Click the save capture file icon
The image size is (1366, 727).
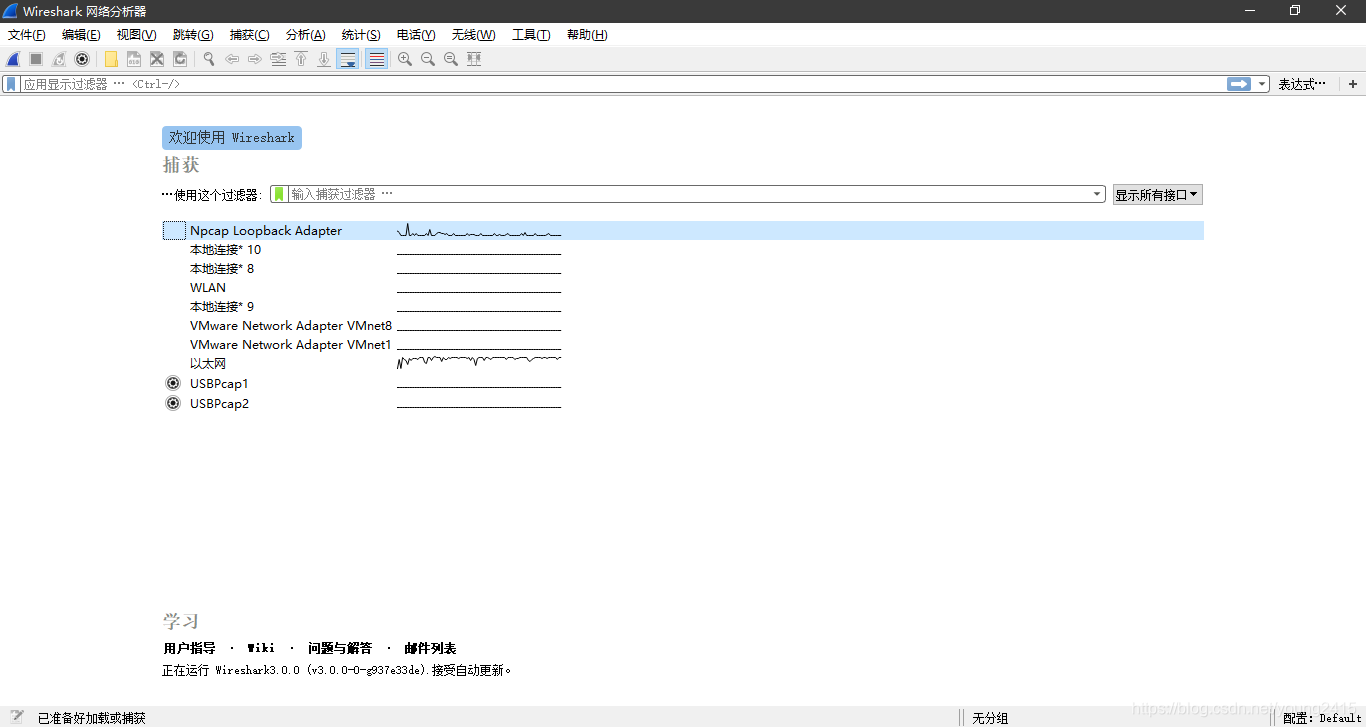coord(134,59)
